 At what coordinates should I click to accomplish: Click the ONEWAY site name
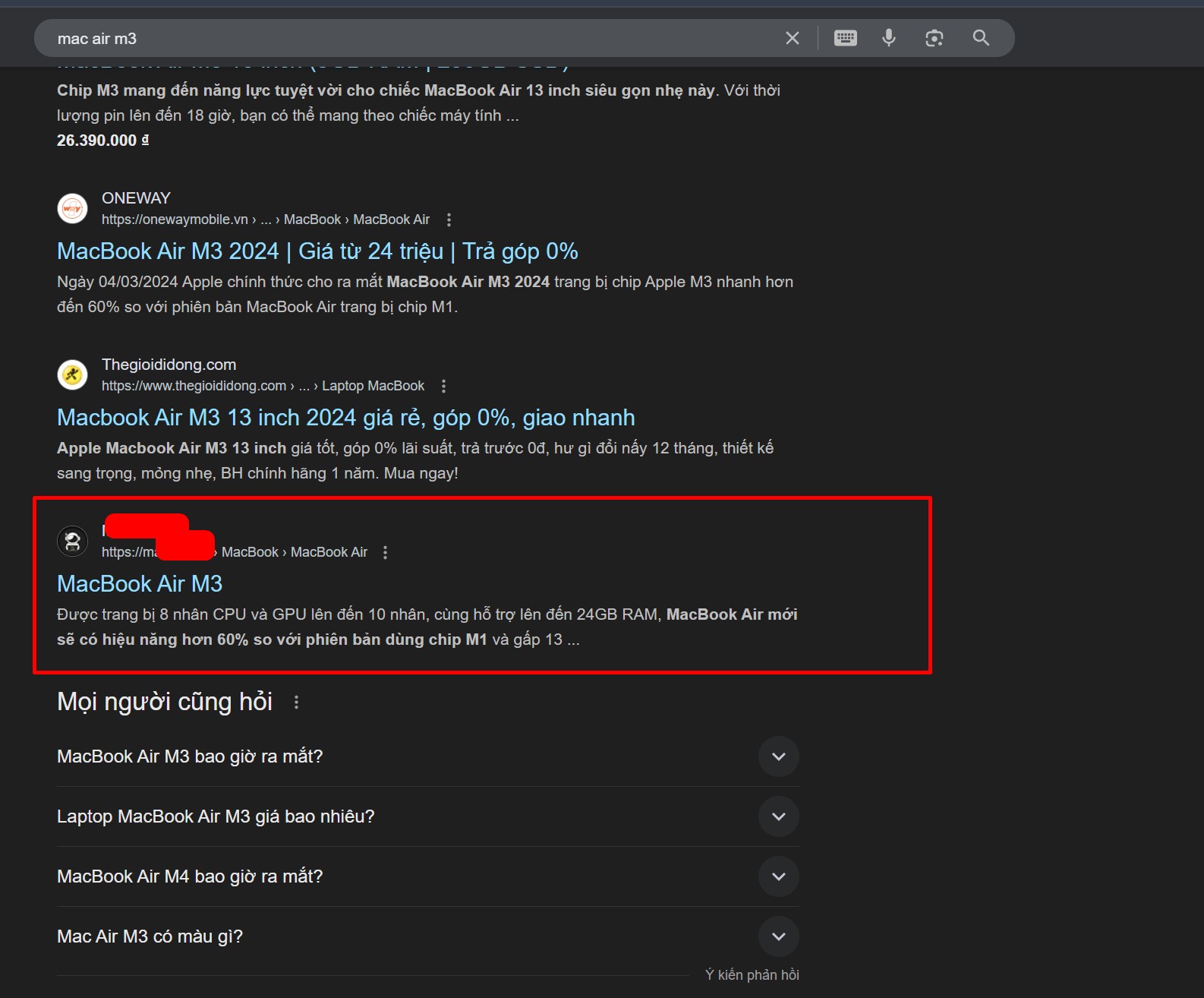coord(136,198)
